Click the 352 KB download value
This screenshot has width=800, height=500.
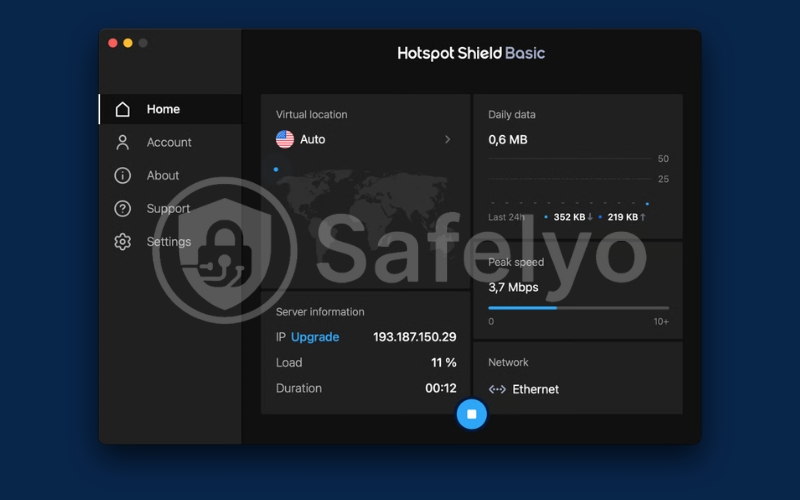pyautogui.click(x=569, y=217)
